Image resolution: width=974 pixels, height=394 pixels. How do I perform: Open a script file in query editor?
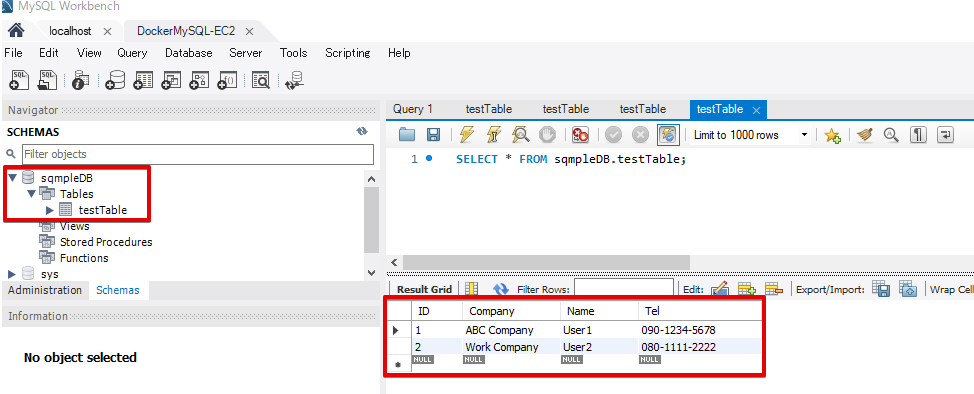point(407,134)
